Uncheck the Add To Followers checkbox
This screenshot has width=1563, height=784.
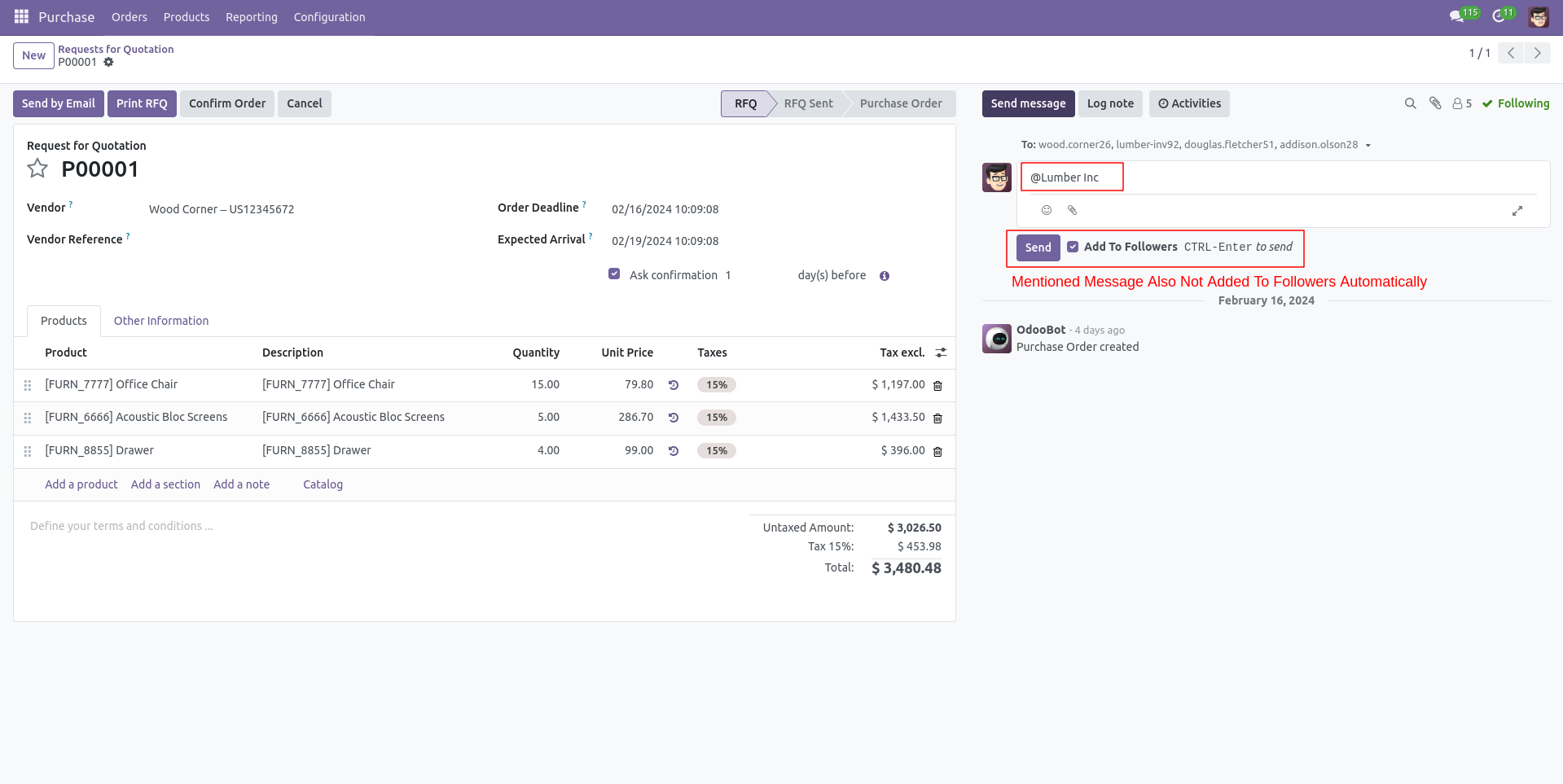(1073, 247)
